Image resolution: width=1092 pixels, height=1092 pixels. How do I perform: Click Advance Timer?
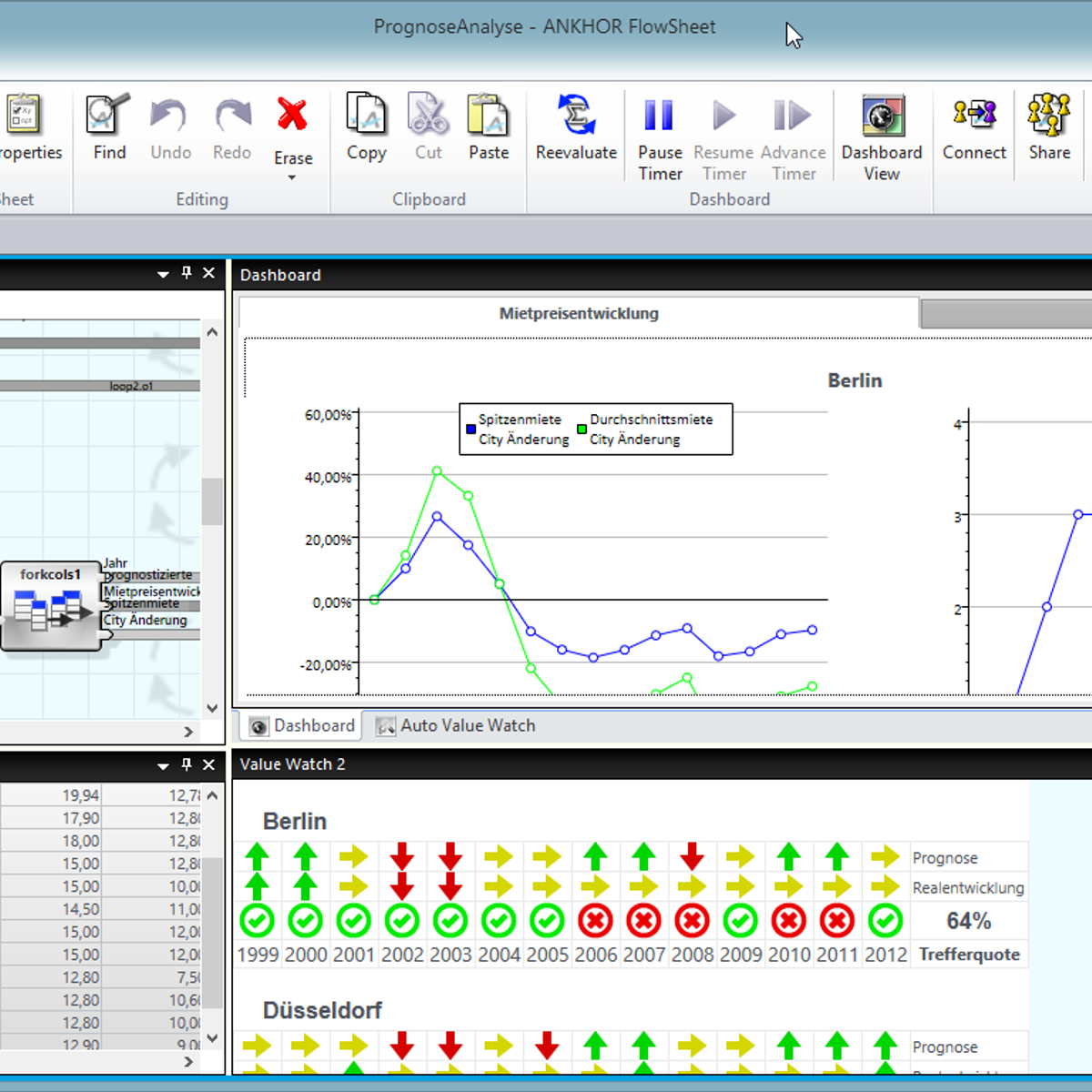click(x=793, y=136)
